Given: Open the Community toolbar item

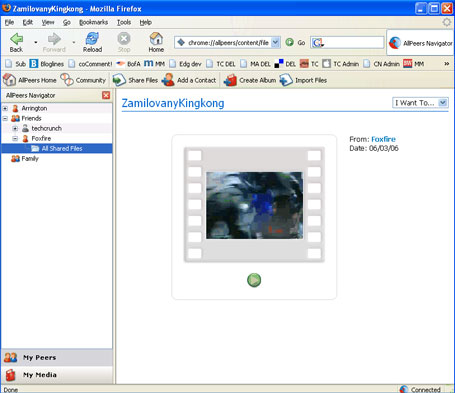Looking at the screenshot, I should 83,80.
